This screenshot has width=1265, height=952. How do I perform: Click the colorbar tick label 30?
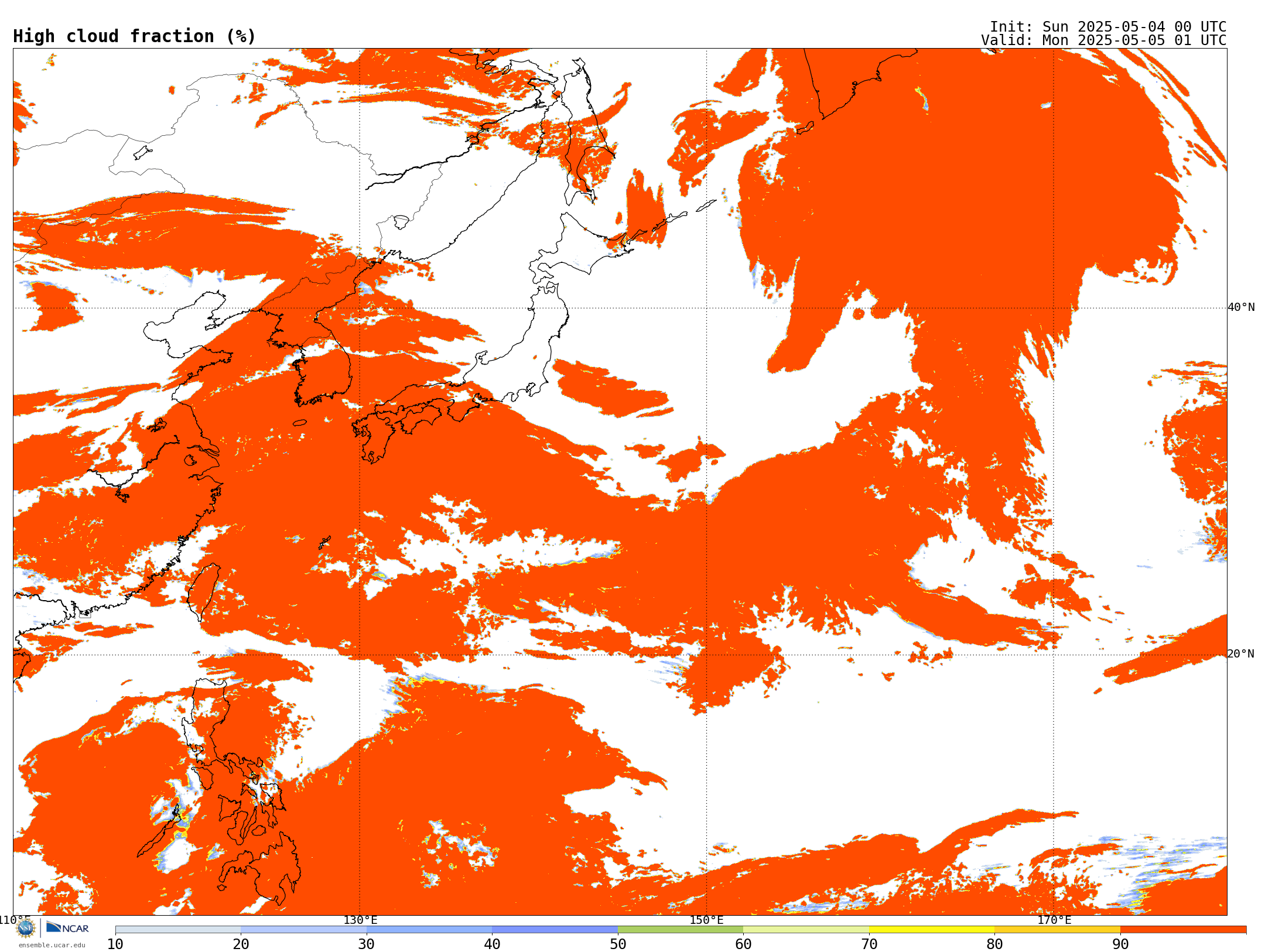pos(367,944)
